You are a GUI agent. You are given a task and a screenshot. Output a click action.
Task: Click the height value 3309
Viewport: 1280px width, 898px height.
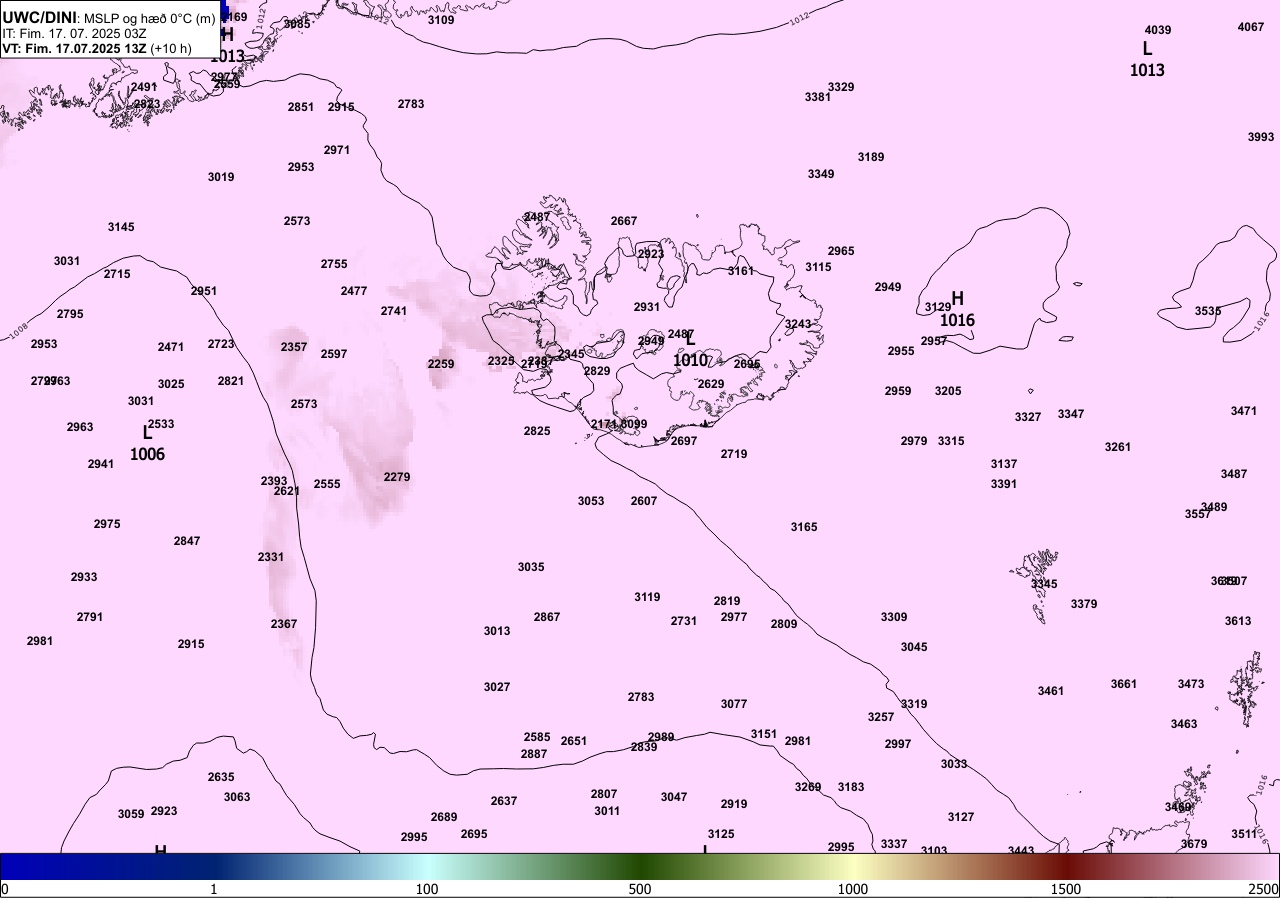(894, 617)
